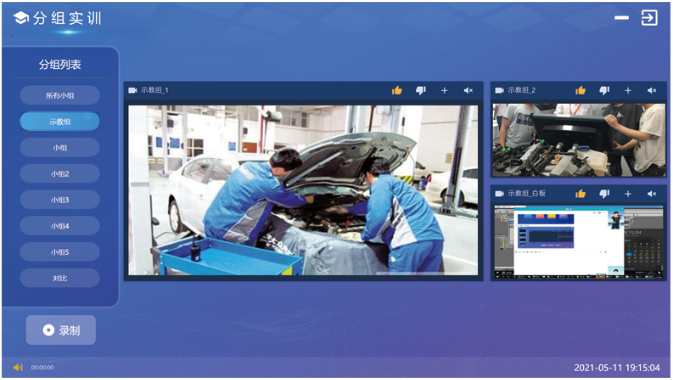Thumbs down the 示教组_2 video
Screen dimensions: 673x380
[x=604, y=90]
